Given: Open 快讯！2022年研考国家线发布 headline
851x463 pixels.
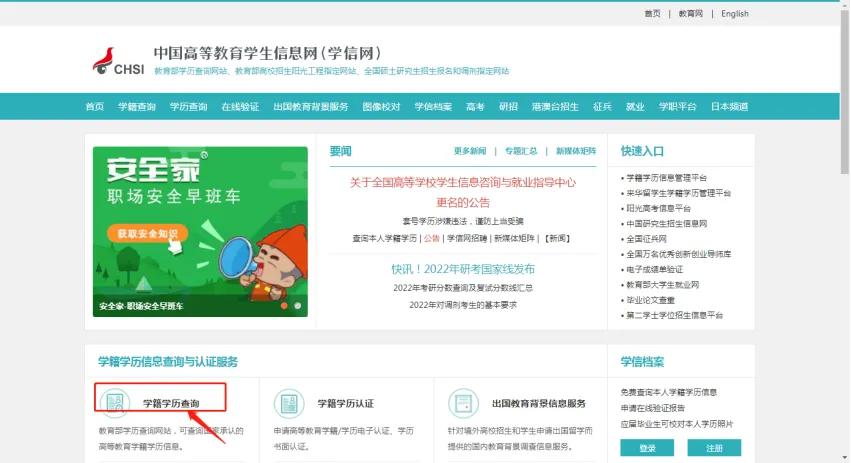Looking at the screenshot, I should tap(463, 269).
